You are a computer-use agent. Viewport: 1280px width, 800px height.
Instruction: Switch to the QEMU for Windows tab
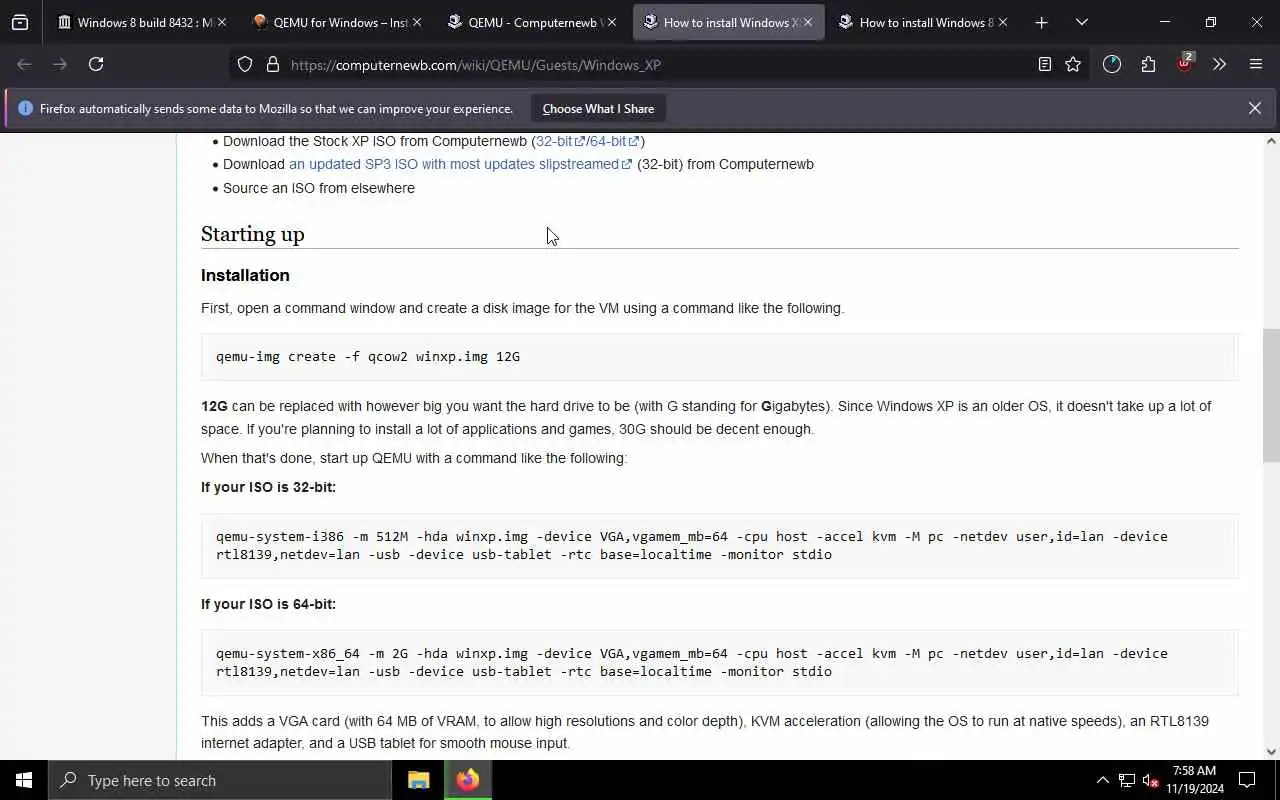click(338, 22)
